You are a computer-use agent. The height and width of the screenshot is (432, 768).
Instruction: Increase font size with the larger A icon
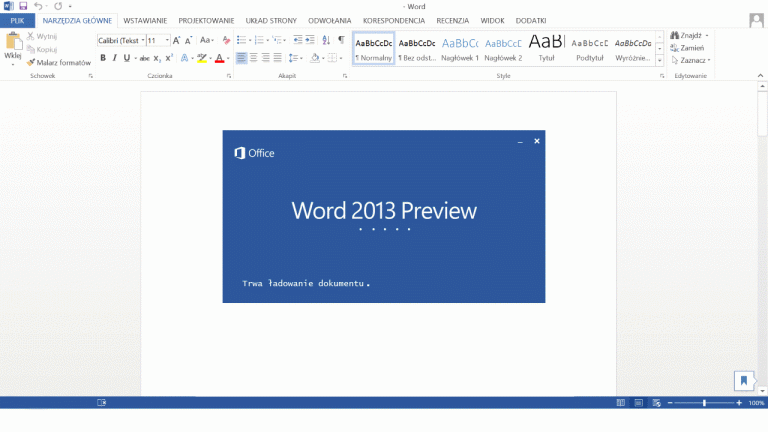click(x=176, y=41)
